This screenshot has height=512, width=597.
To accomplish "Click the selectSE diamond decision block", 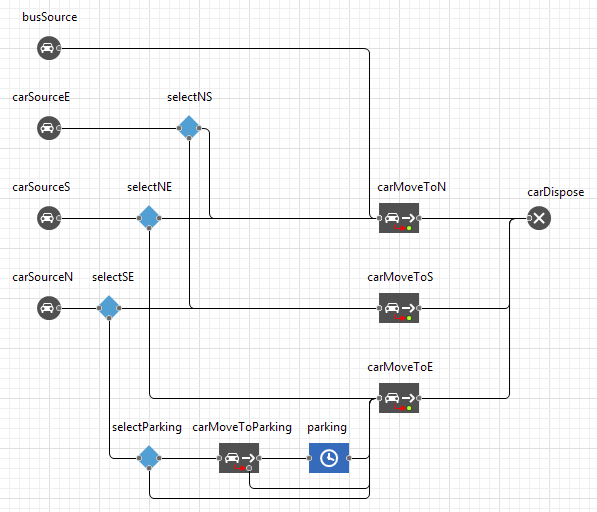I will coord(109,308).
